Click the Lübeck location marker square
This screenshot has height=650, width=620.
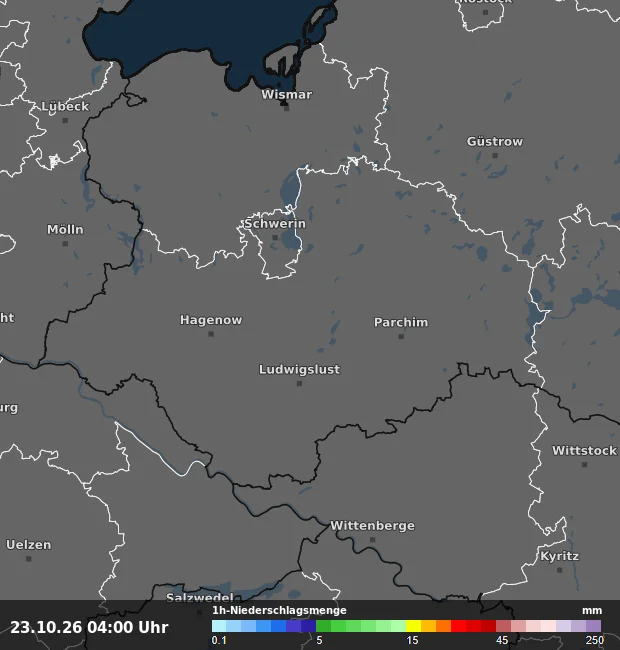(65, 120)
